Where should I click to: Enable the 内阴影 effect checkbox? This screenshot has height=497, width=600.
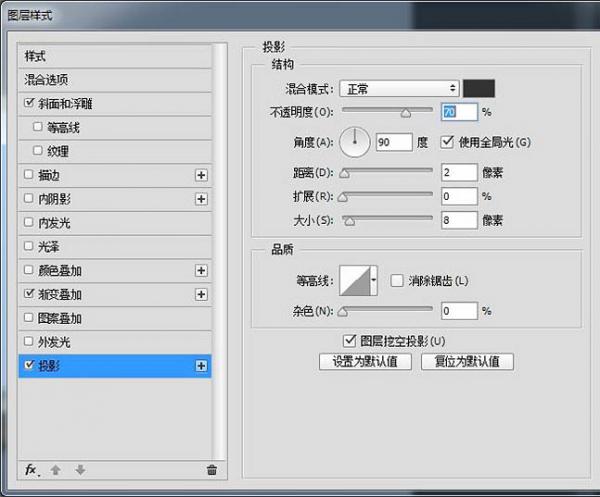click(x=29, y=198)
